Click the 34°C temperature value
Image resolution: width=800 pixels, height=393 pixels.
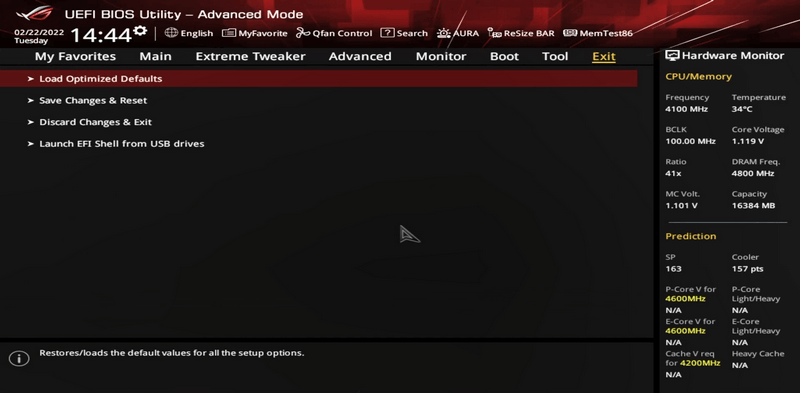742,109
